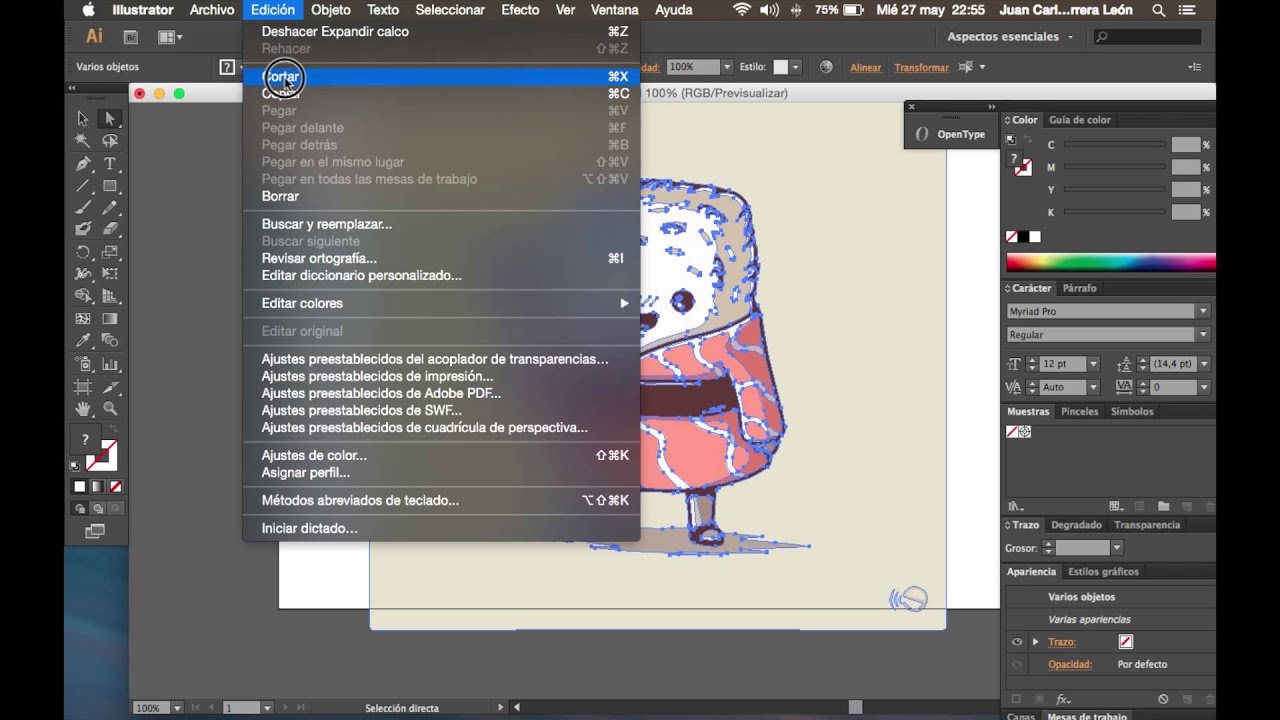Click the orange Opacidad link in Apariencia
Image resolution: width=1280 pixels, height=720 pixels.
(x=1069, y=665)
